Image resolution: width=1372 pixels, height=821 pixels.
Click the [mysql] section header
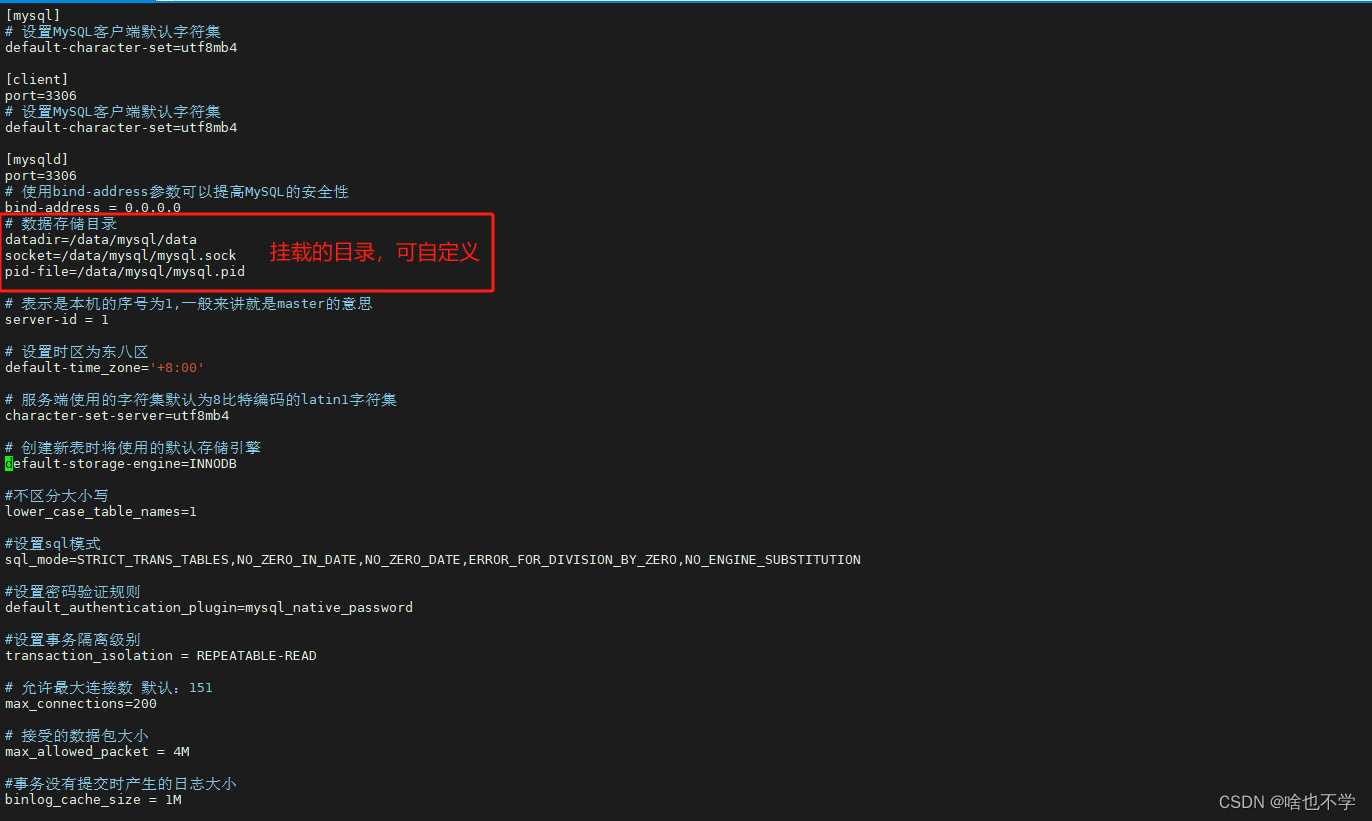click(x=32, y=15)
